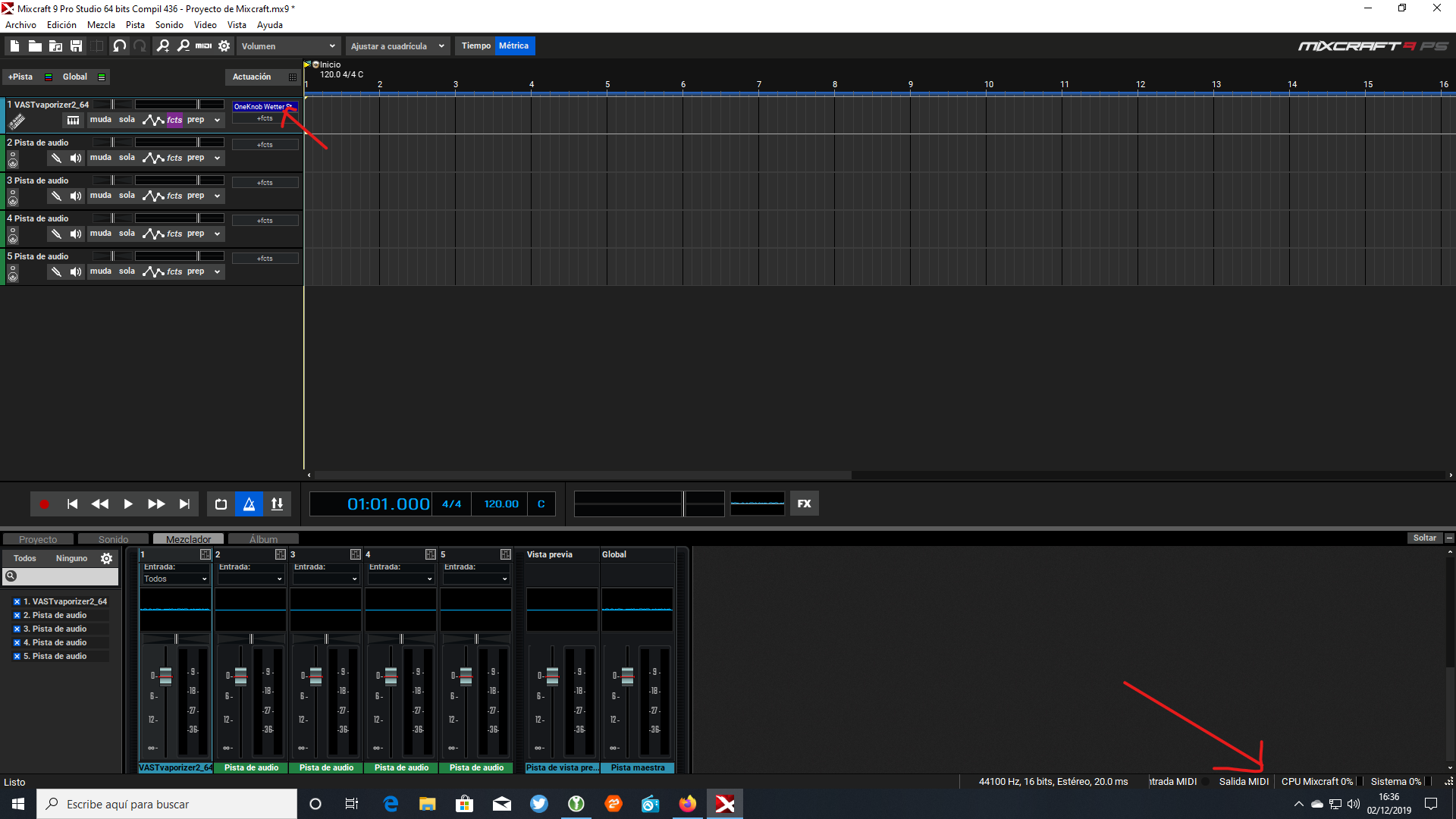Solo track 2 Pista de audio
1456x819 pixels.
[127, 158]
